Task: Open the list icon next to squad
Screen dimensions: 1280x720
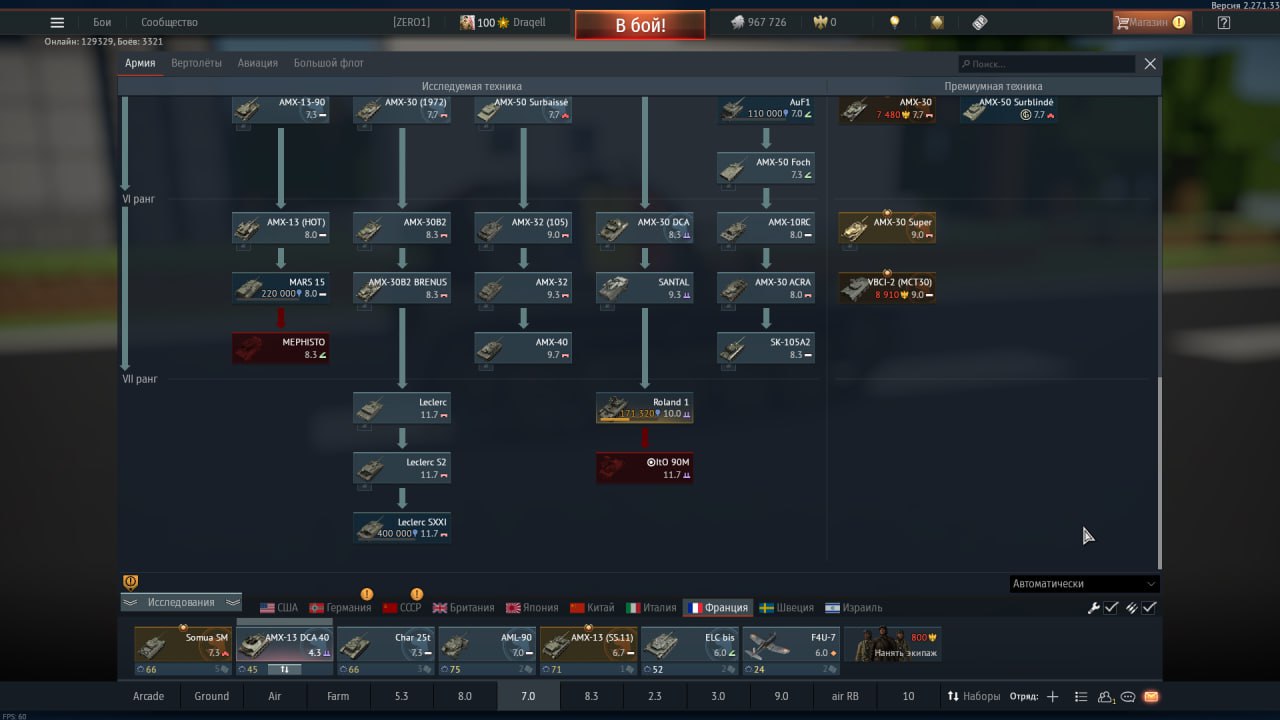Action: (x=1080, y=697)
